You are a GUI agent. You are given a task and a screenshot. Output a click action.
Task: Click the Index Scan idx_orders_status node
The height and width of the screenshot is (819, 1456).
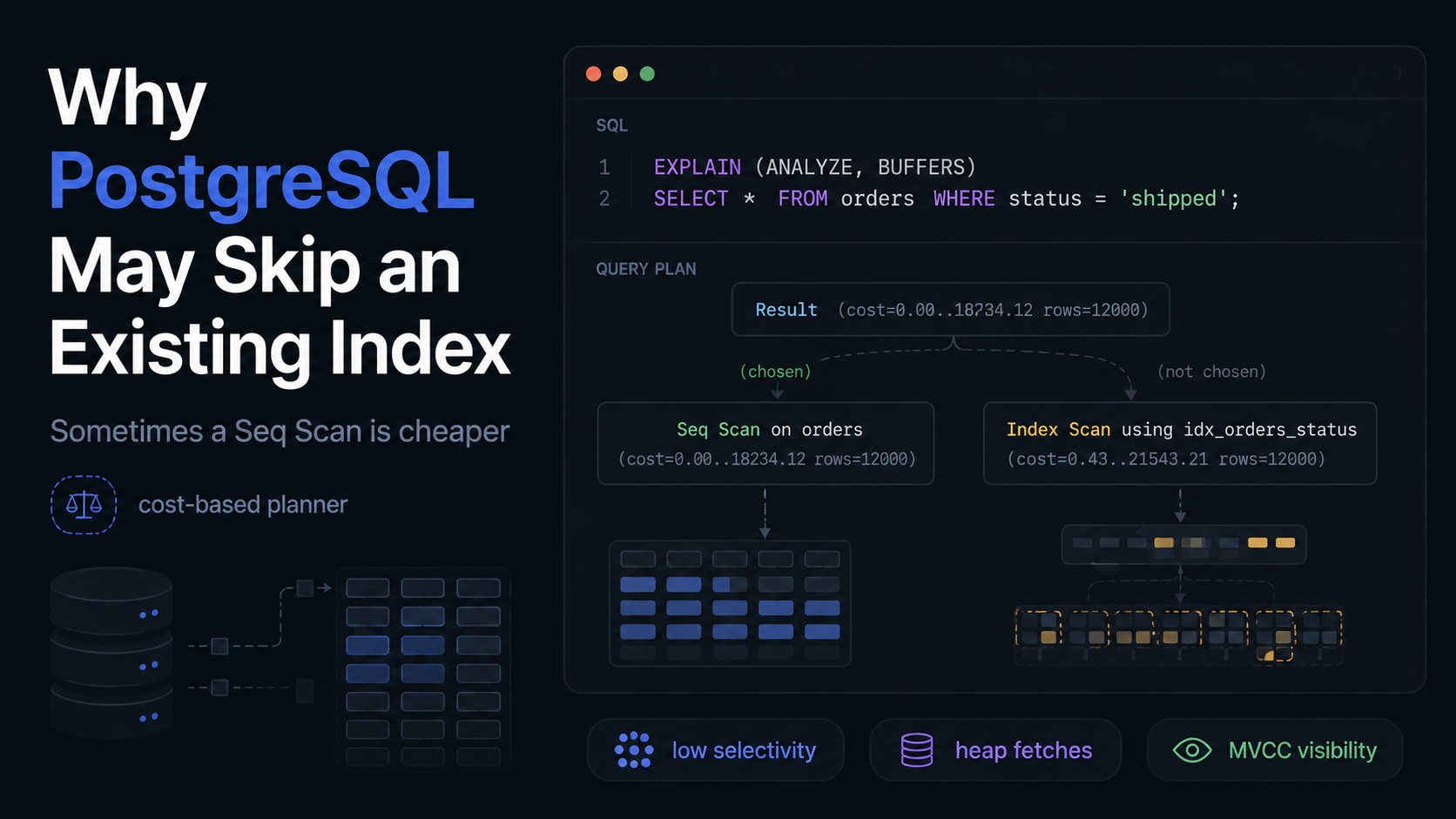click(1180, 443)
